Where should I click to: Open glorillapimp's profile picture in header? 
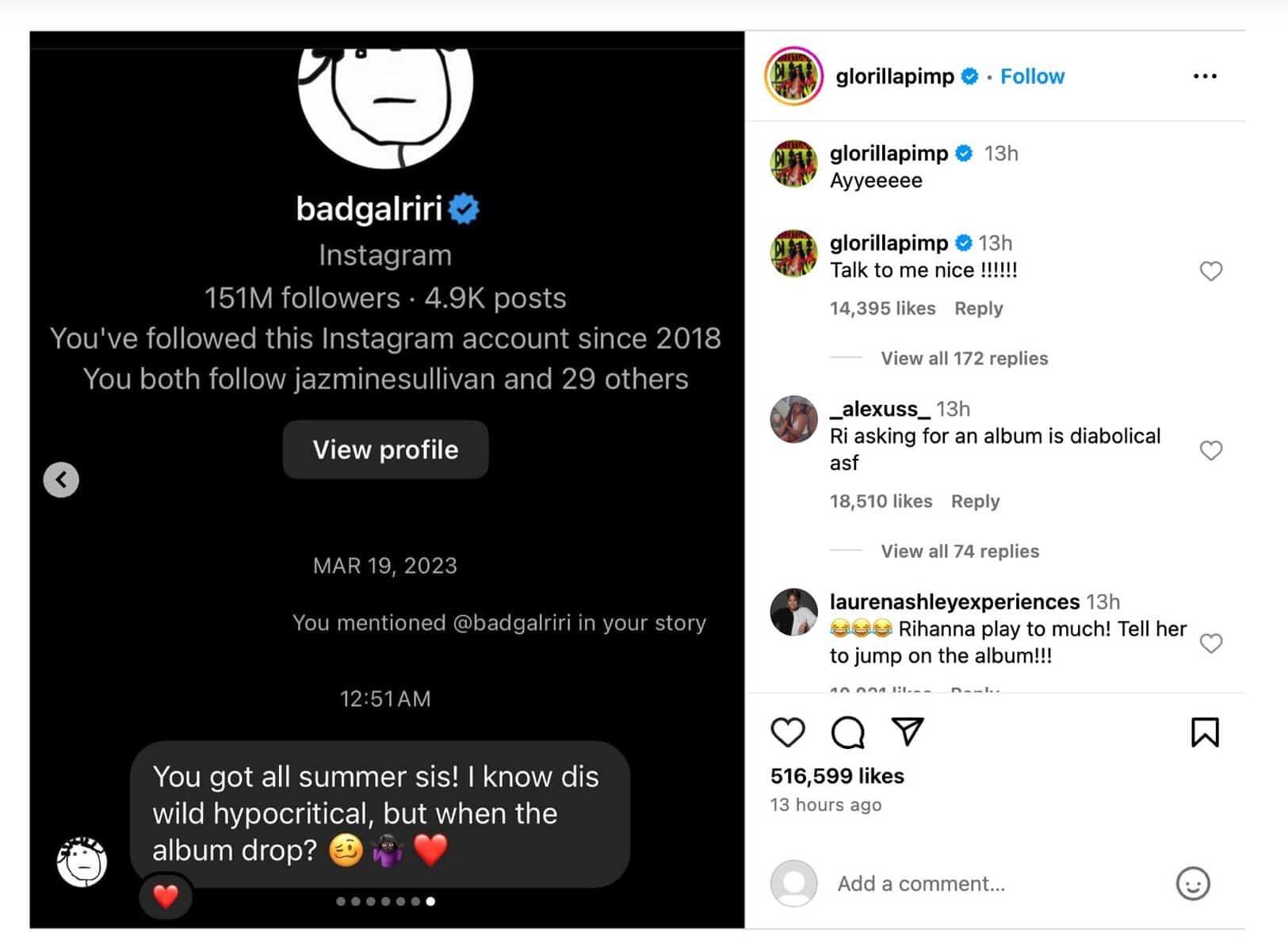coord(793,76)
